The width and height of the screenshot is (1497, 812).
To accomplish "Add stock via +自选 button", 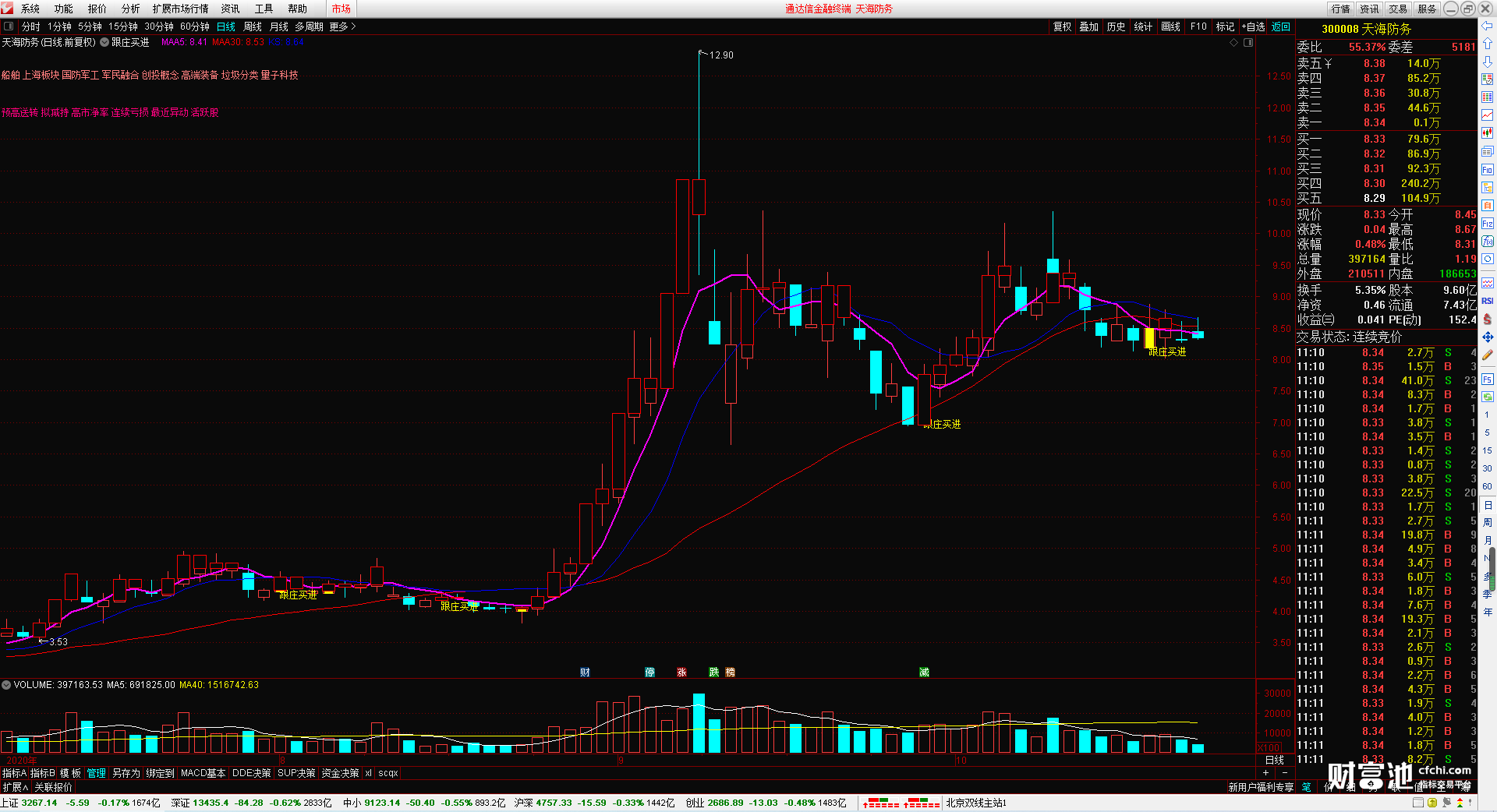I will coord(1253,26).
